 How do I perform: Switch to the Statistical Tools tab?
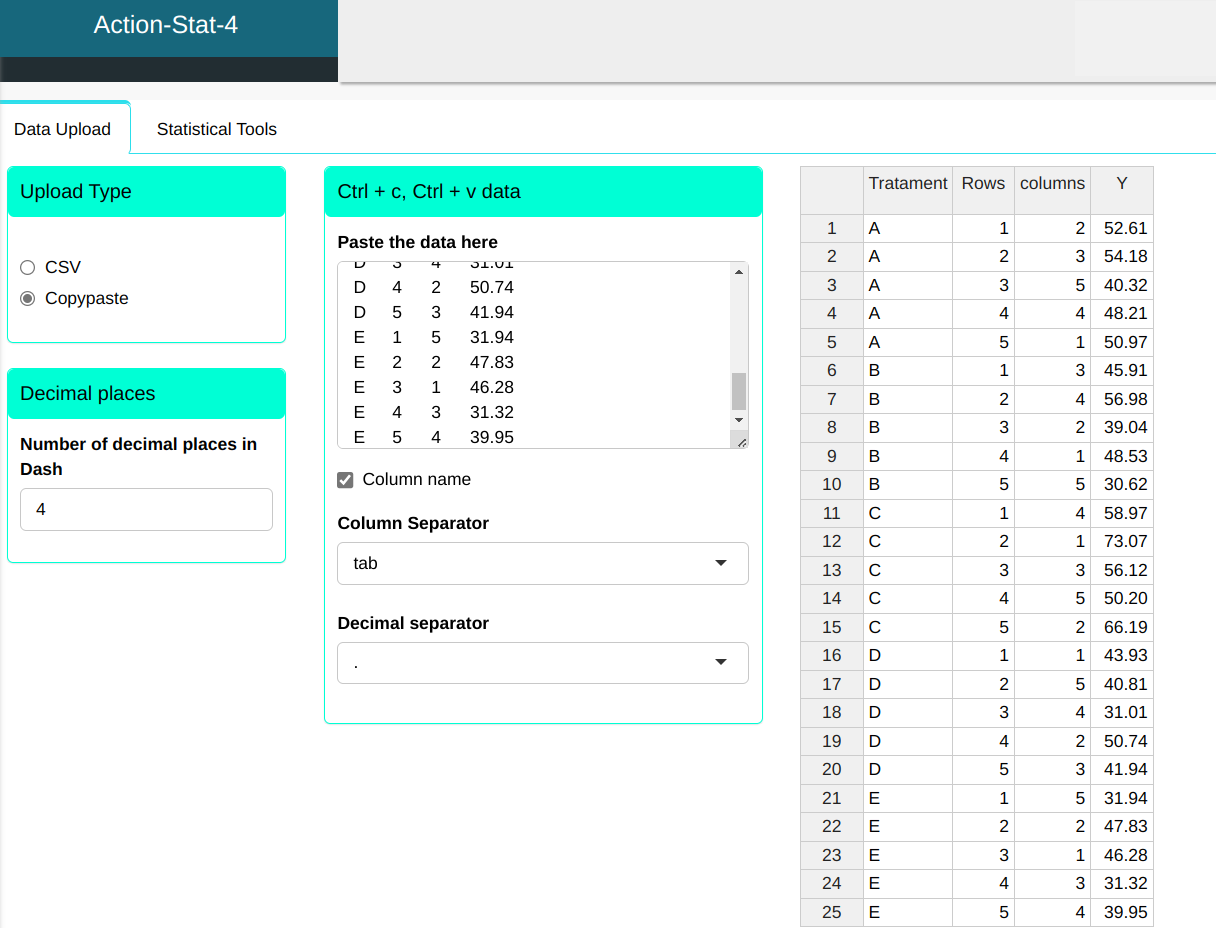[x=217, y=129]
